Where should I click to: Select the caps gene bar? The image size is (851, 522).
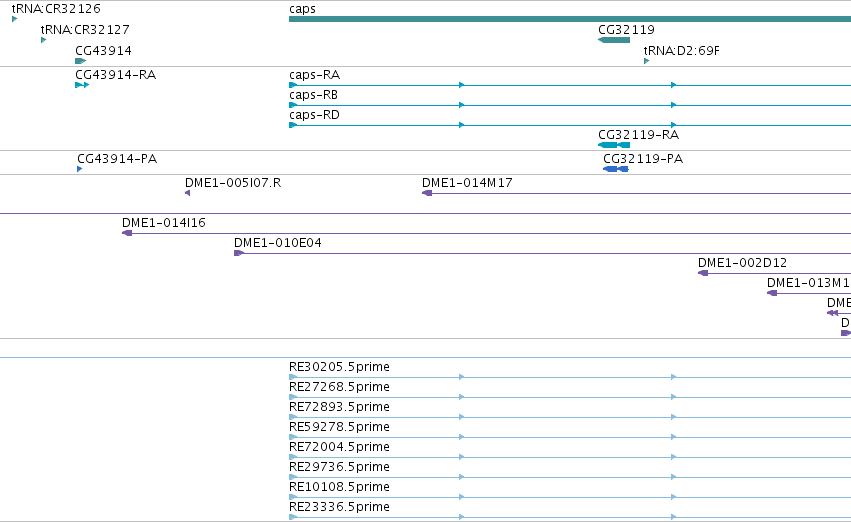(x=570, y=19)
